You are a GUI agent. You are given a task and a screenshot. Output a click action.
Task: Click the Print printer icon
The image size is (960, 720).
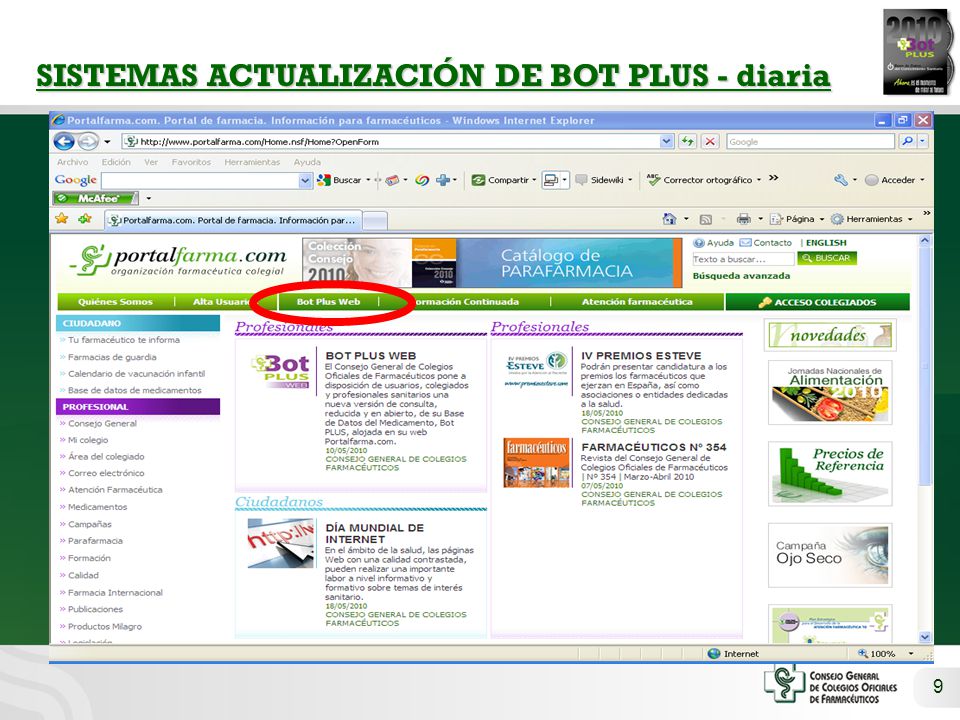tap(743, 219)
